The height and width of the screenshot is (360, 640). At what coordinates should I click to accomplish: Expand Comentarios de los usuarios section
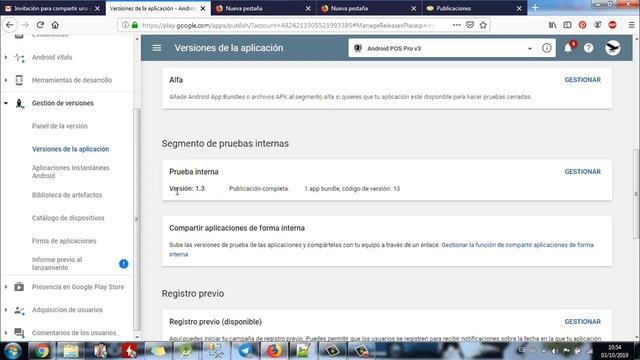pos(6,333)
